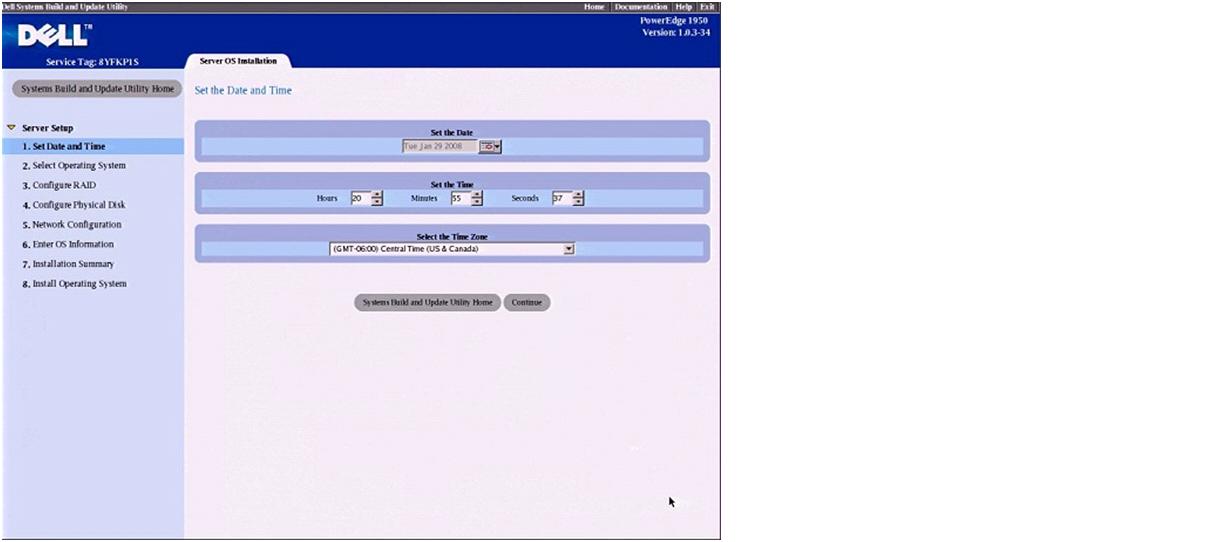Select step 1 Set Date and Time
Image resolution: width=1220 pixels, height=542 pixels.
92,146
